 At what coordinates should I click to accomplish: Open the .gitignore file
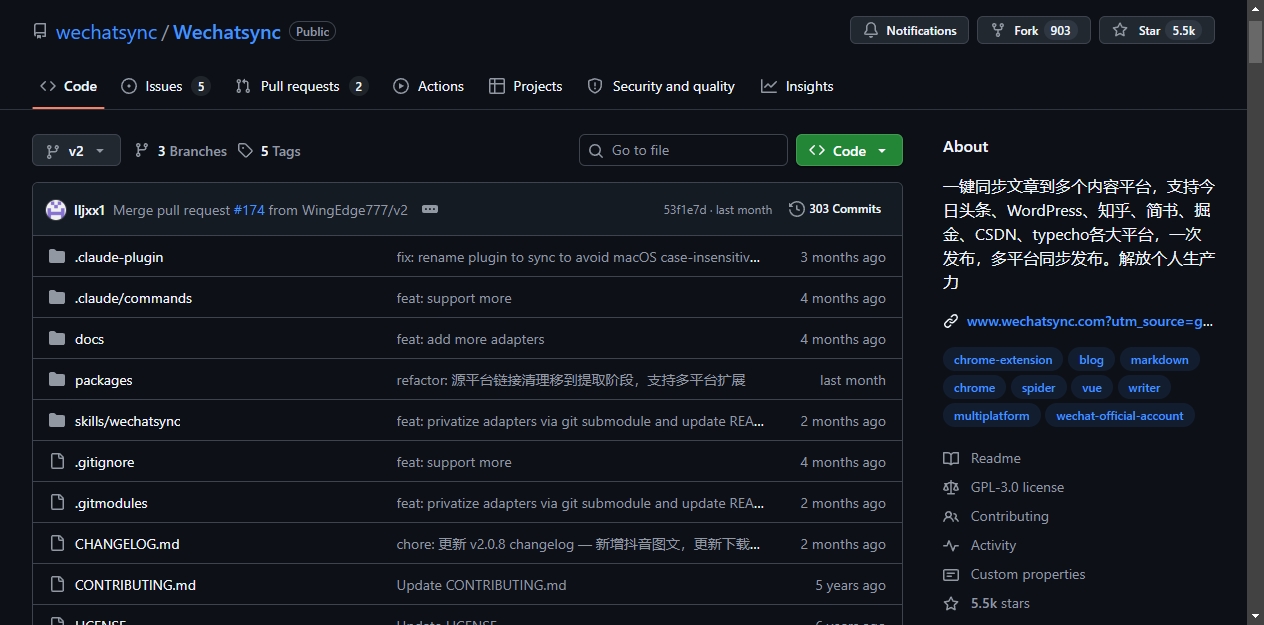click(104, 462)
